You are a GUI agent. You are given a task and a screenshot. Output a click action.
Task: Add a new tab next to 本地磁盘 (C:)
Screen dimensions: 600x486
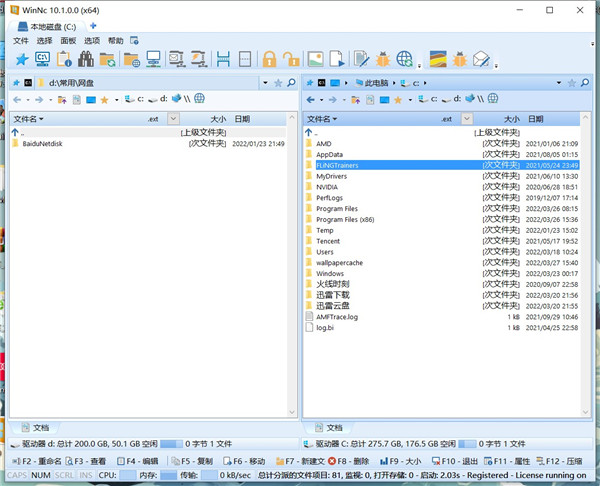tap(93, 25)
